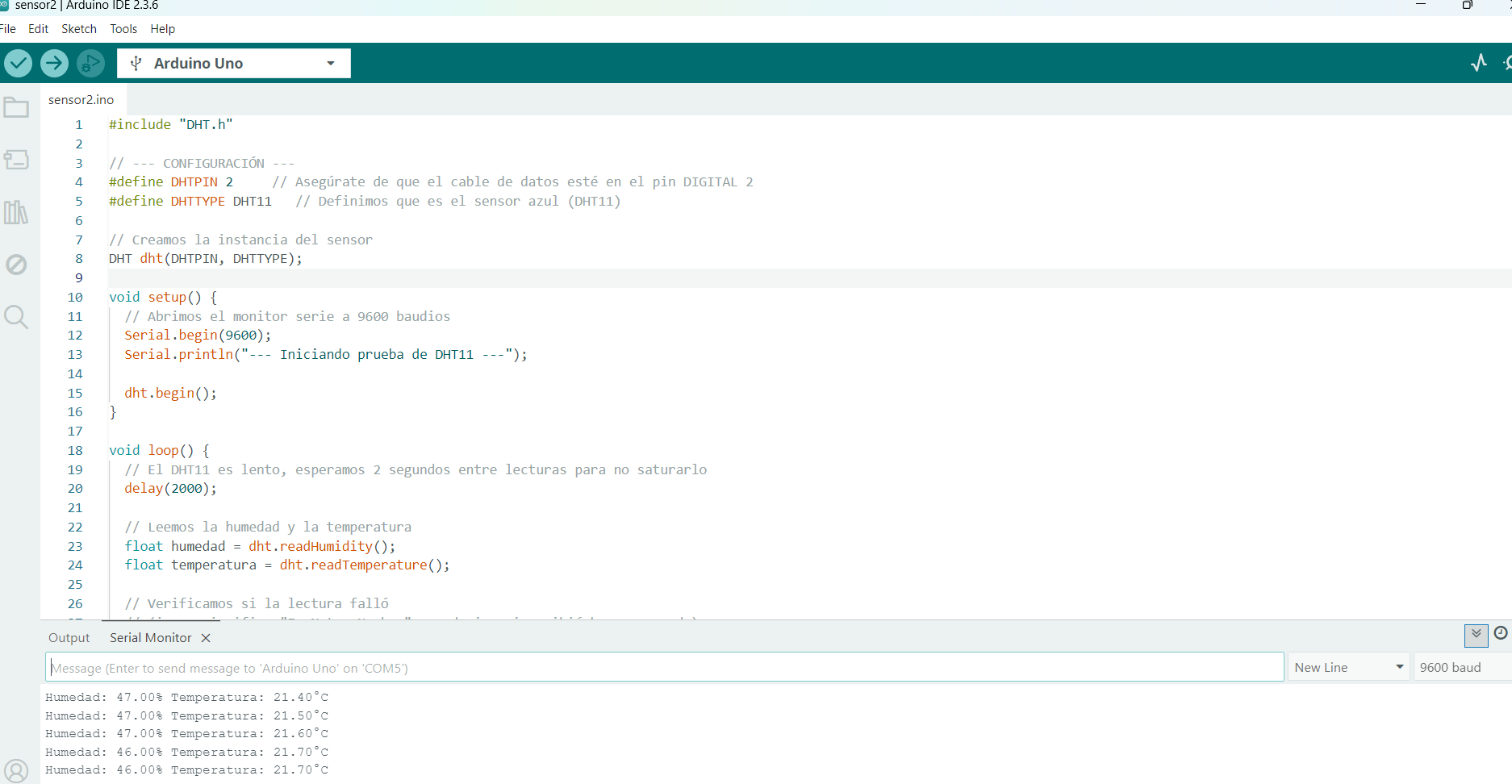Switch to the Output tab
This screenshot has height=784, width=1512.
(69, 638)
